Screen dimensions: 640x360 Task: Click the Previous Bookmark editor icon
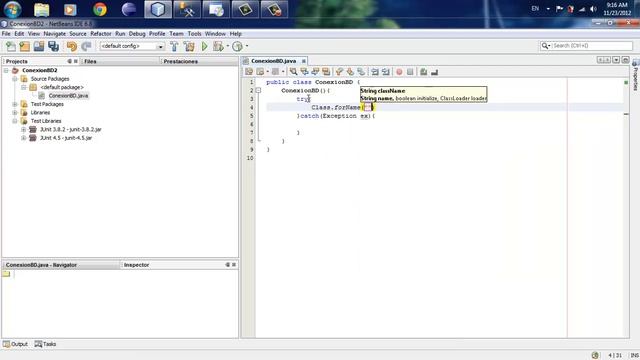click(339, 72)
